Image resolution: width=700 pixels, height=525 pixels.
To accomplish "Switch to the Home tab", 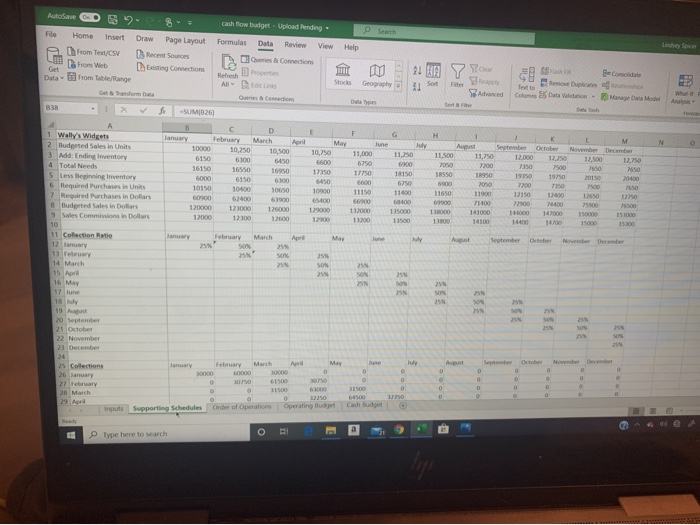I will (x=83, y=36).
